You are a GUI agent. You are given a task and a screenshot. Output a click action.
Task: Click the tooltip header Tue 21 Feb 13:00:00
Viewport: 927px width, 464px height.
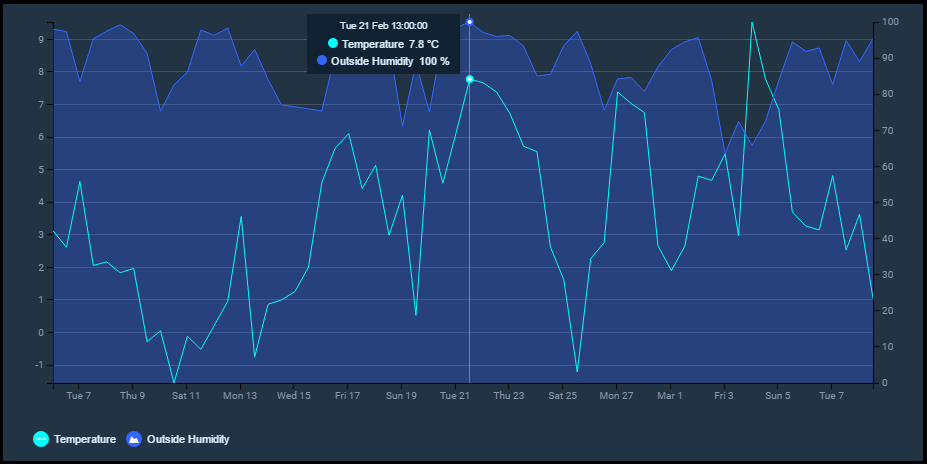click(x=383, y=25)
